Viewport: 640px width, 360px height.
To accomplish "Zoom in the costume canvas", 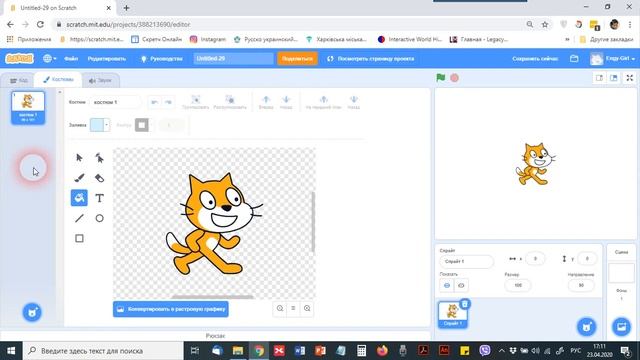I will (307, 309).
